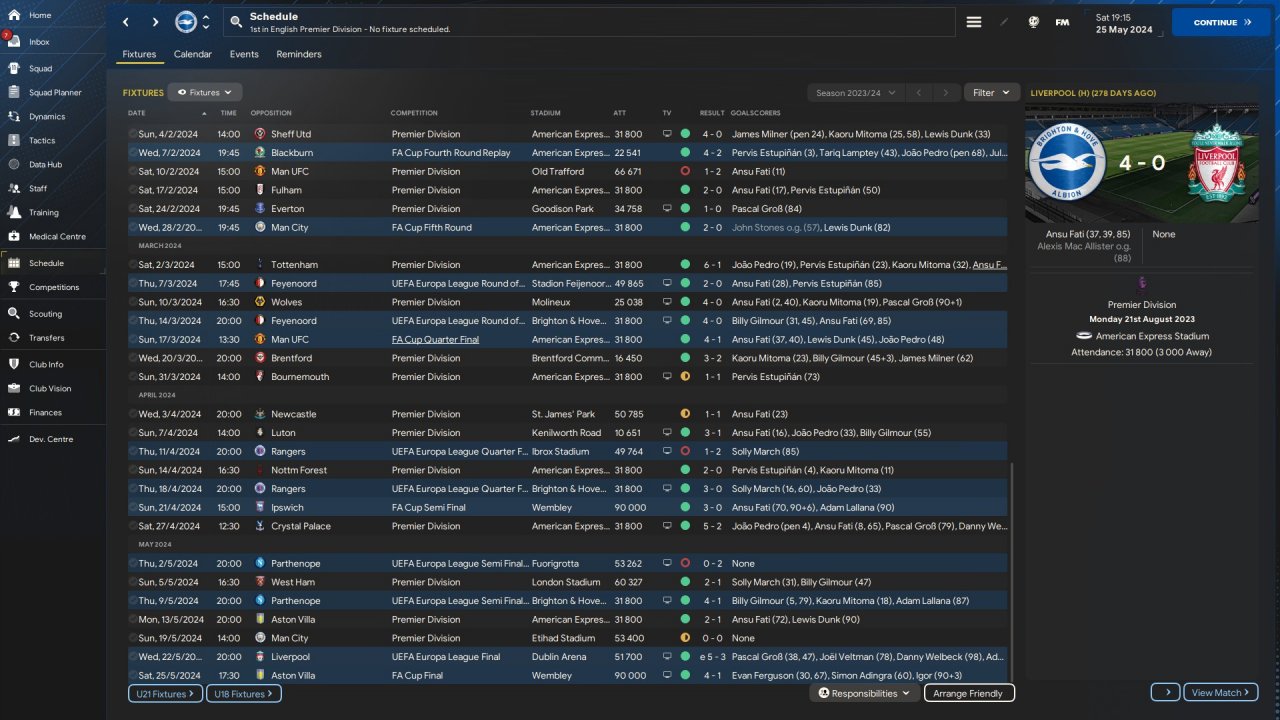Open the hamburger menu in the top bar
This screenshot has height=720, width=1280.
point(973,22)
